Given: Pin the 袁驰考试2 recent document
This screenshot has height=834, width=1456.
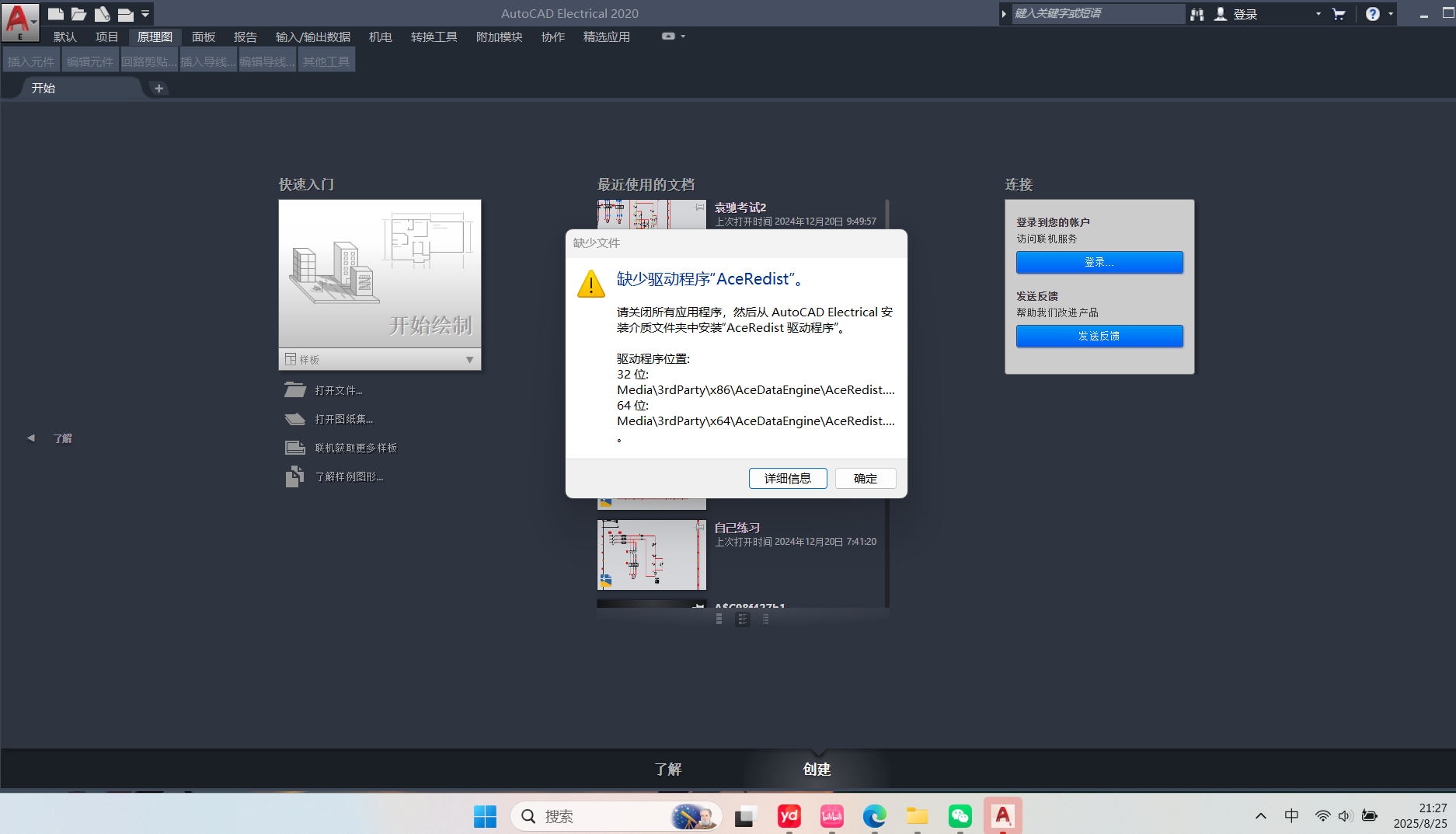Looking at the screenshot, I should (700, 207).
